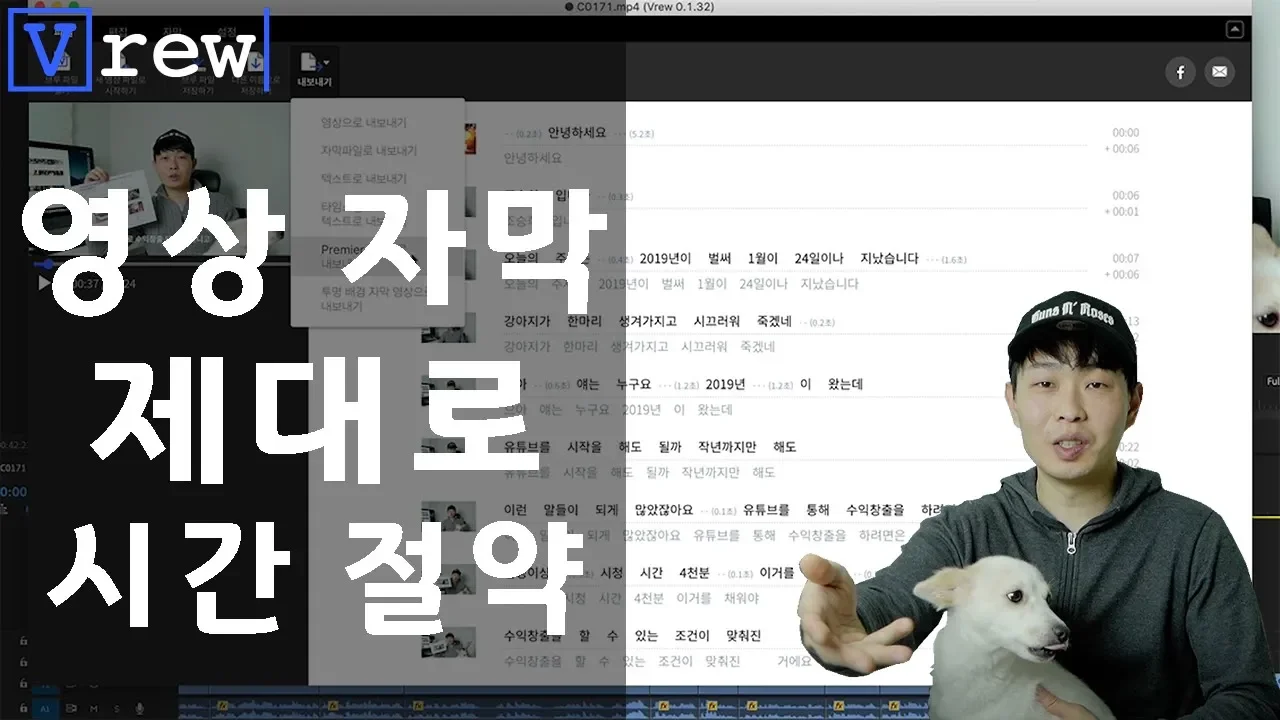Viewport: 1280px width, 720px height.
Task: Select the bold word 죽겠네
Action: coord(773,321)
